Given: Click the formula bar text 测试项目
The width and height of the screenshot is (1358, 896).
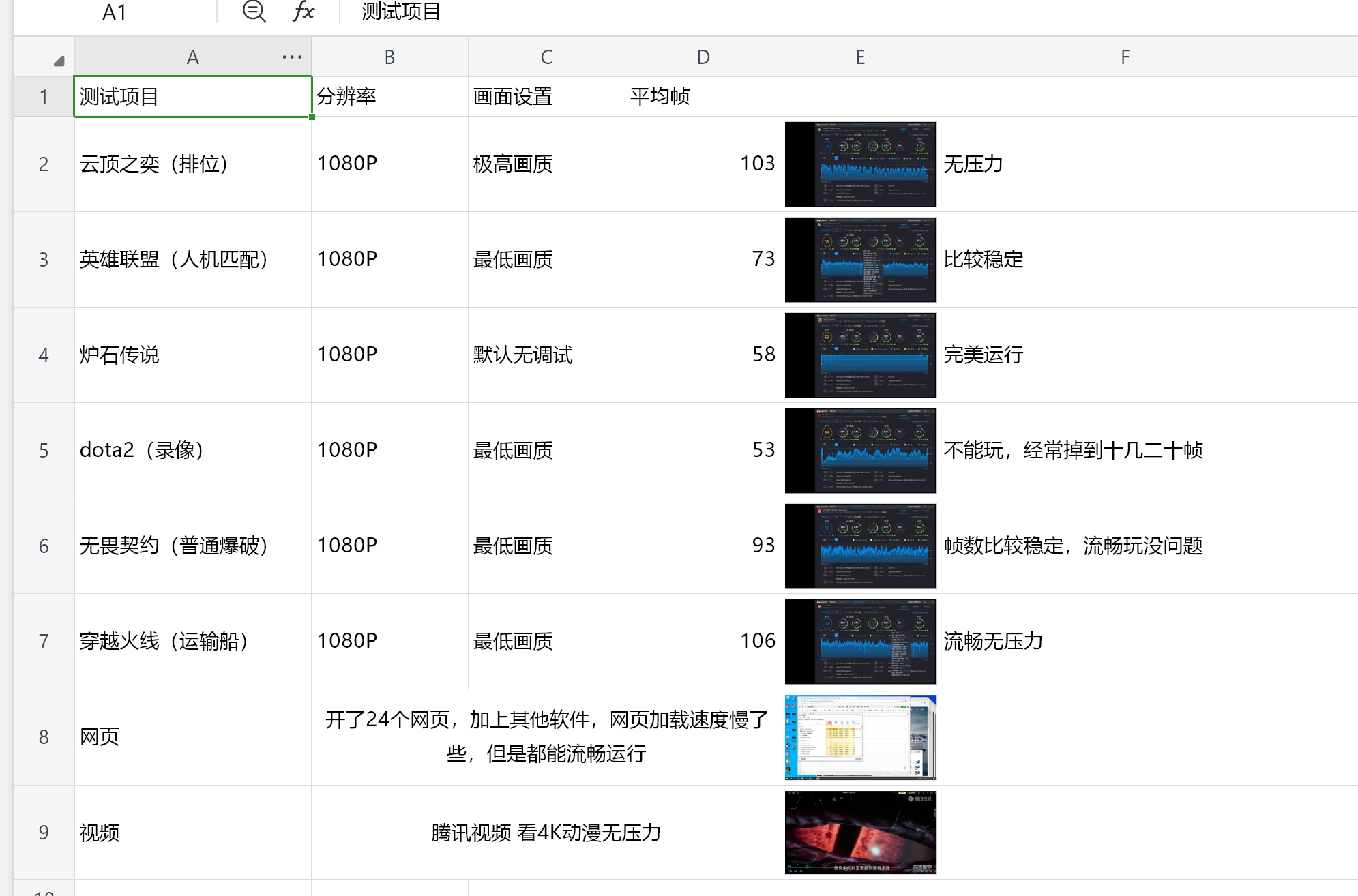Looking at the screenshot, I should pos(401,12).
